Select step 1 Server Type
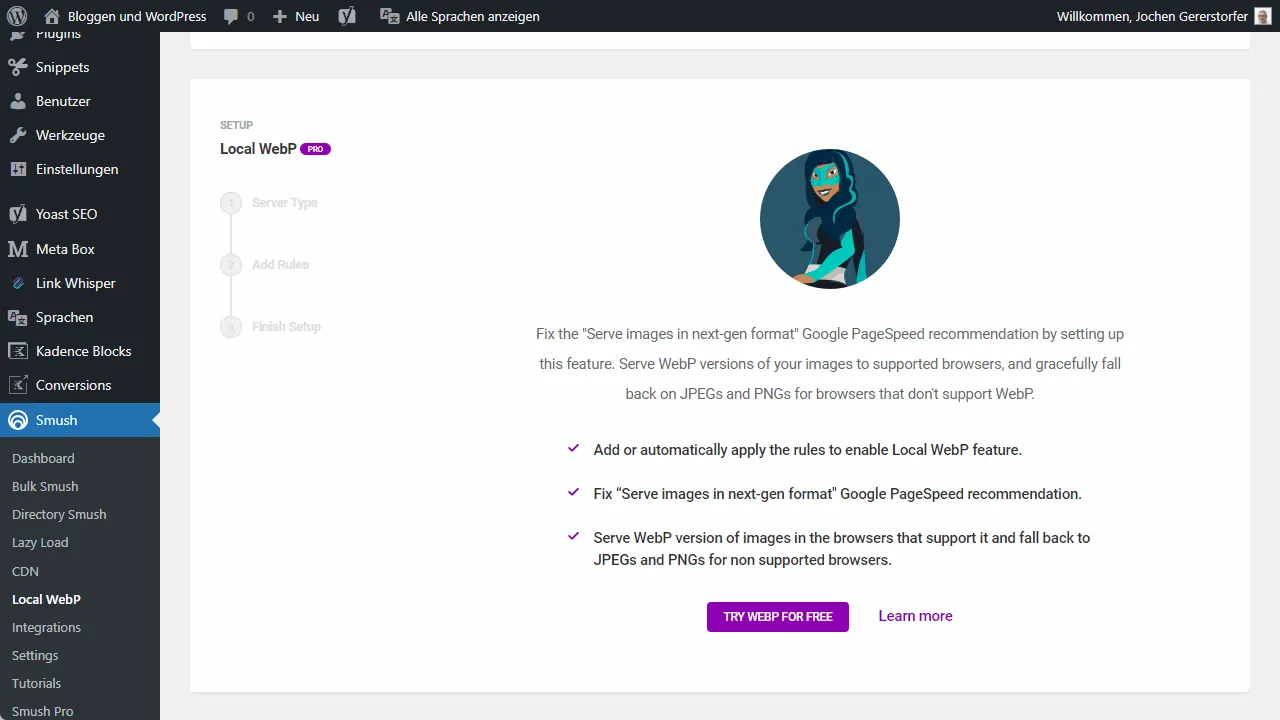Image resolution: width=1280 pixels, height=720 pixels. (x=270, y=203)
